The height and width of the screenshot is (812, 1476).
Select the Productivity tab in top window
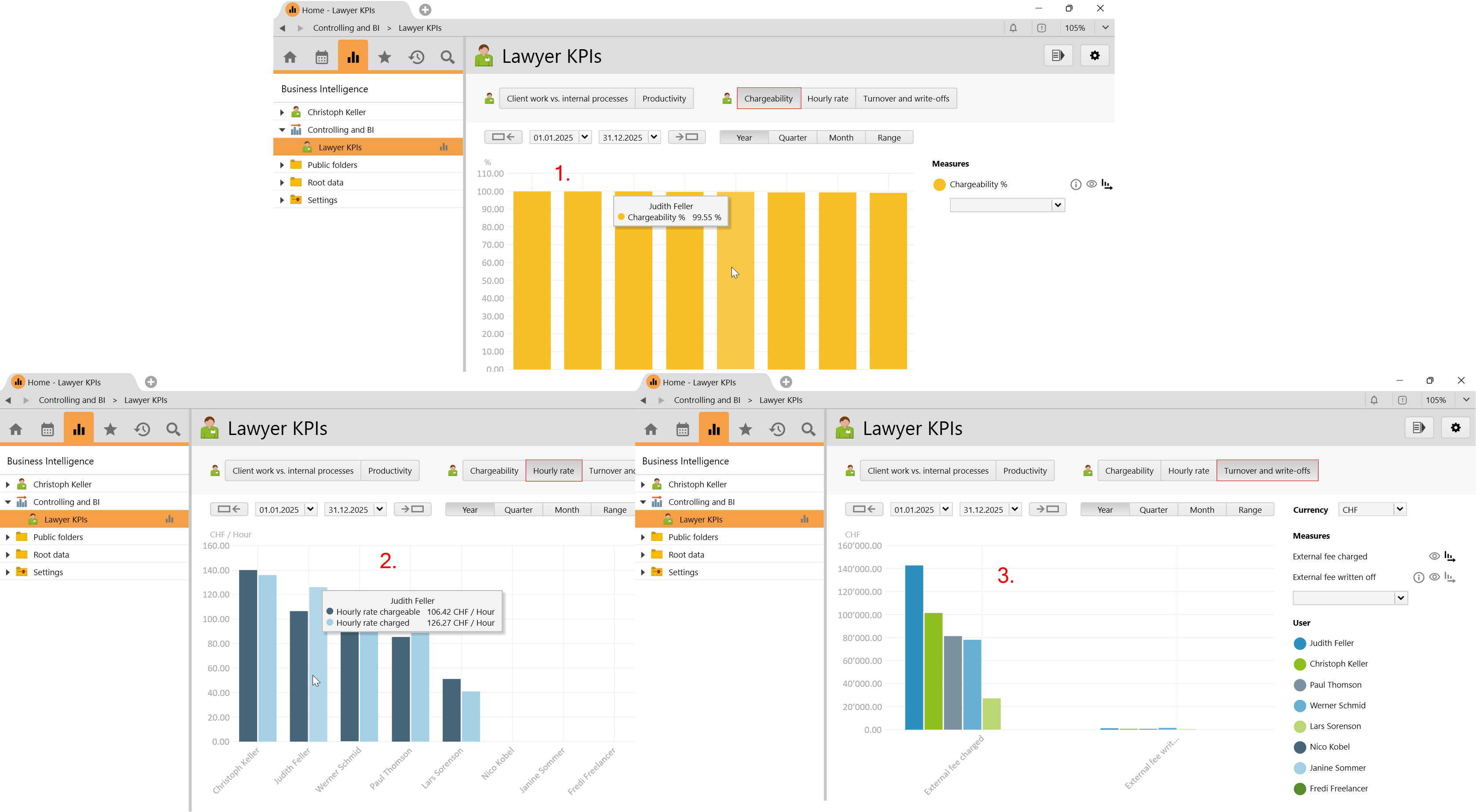[664, 98]
